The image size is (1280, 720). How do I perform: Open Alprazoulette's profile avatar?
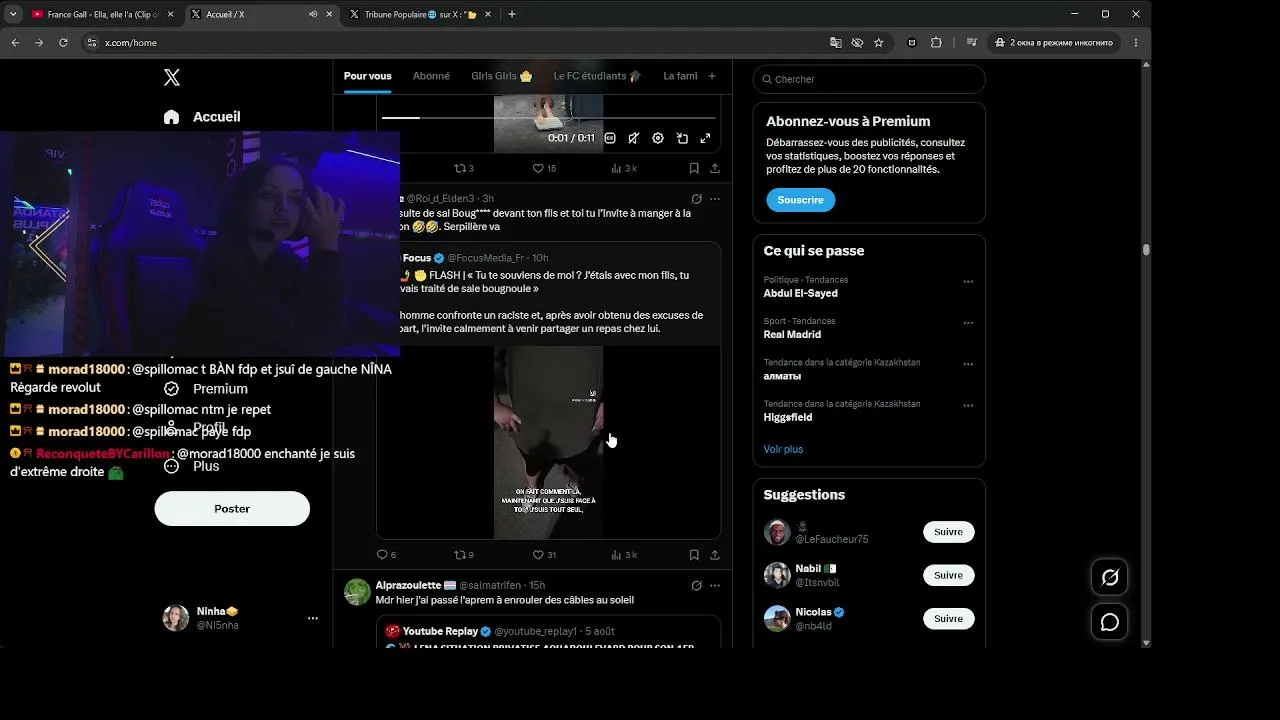pos(357,592)
